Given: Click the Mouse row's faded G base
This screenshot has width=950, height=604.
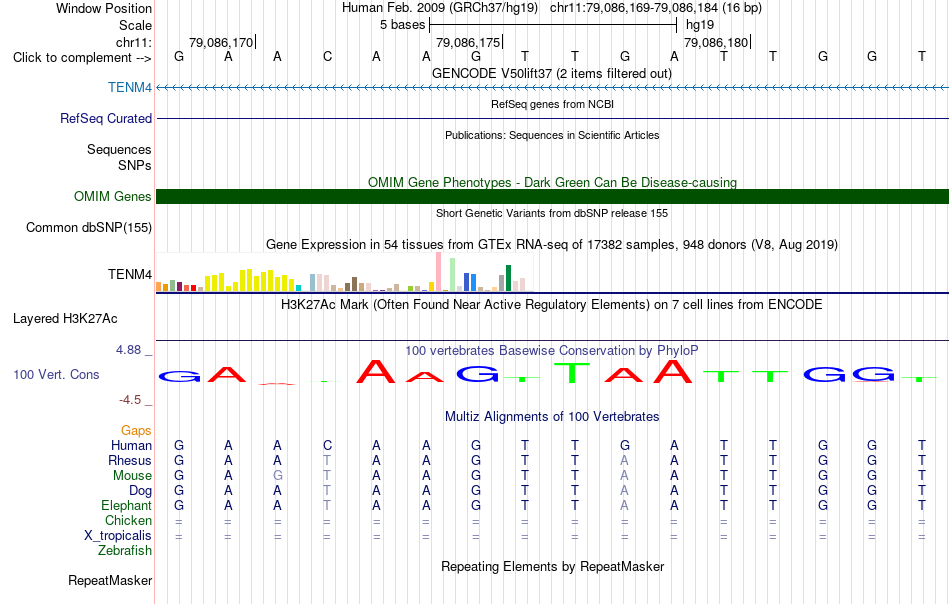Looking at the screenshot, I should click(x=277, y=476).
